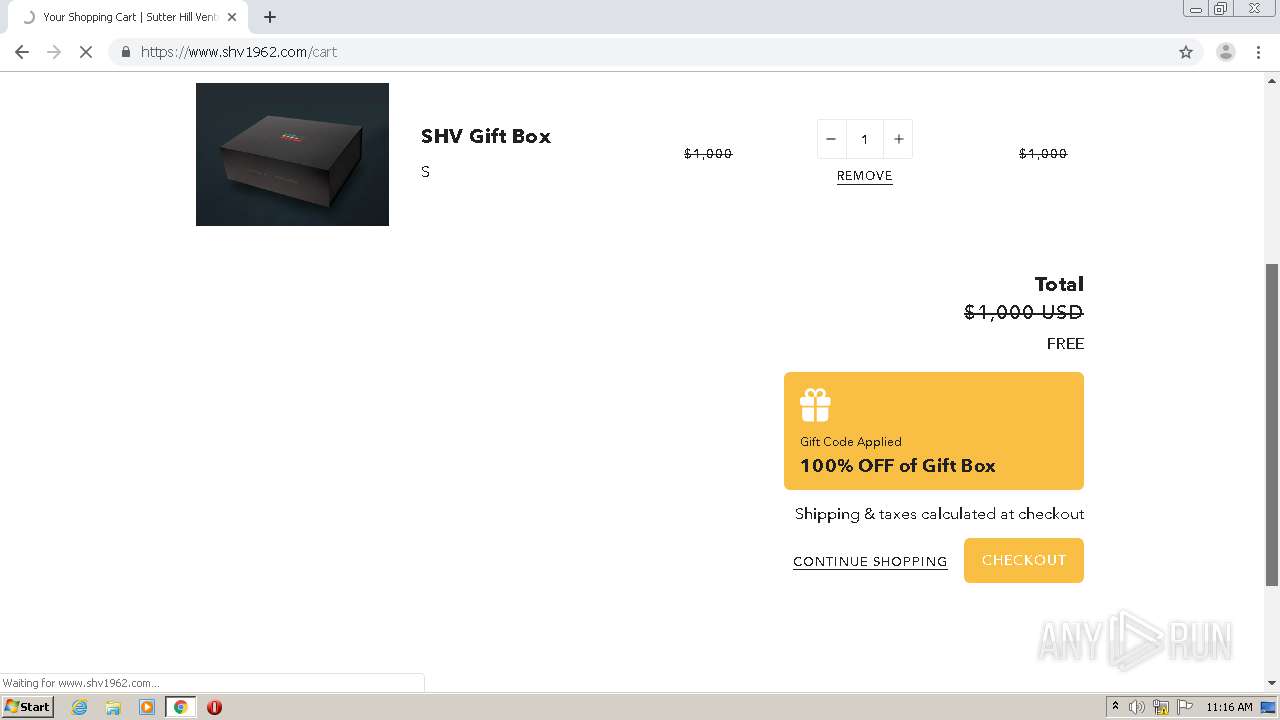Show hidden system tray icons

pos(1115,707)
